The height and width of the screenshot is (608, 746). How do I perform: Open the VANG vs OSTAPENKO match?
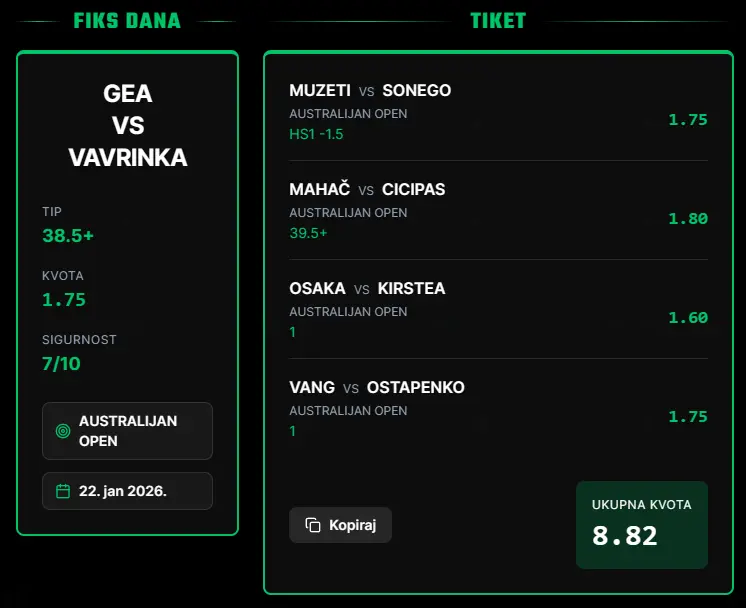(377, 387)
